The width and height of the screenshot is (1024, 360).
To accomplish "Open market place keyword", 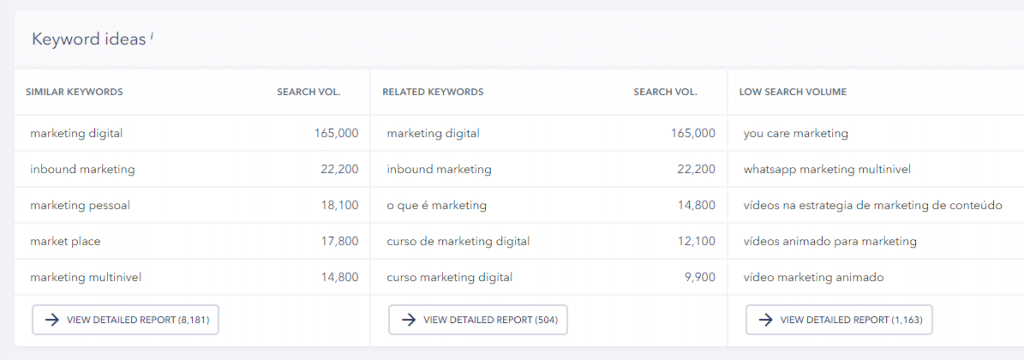I will click(65, 241).
